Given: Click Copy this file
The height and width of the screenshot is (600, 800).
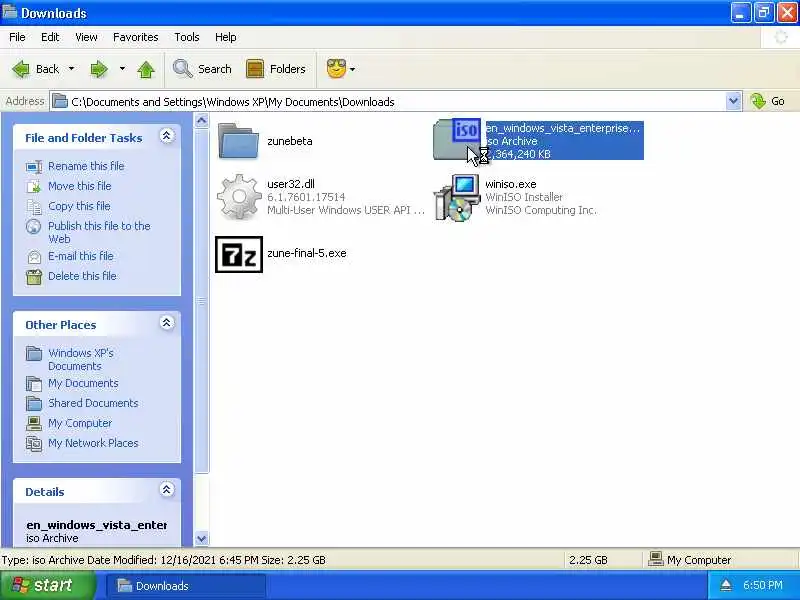Looking at the screenshot, I should (x=79, y=206).
